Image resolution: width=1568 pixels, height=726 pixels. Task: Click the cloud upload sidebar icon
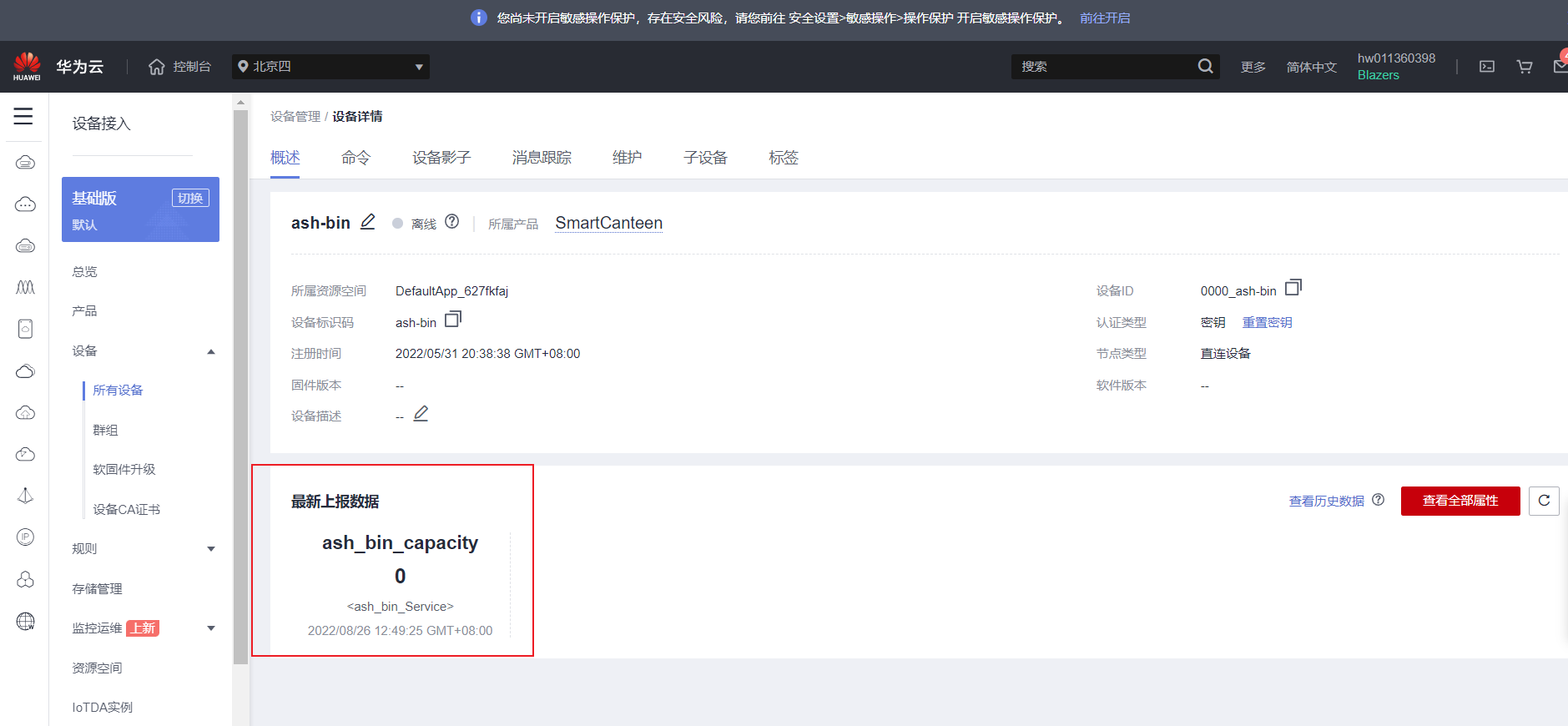tap(25, 412)
